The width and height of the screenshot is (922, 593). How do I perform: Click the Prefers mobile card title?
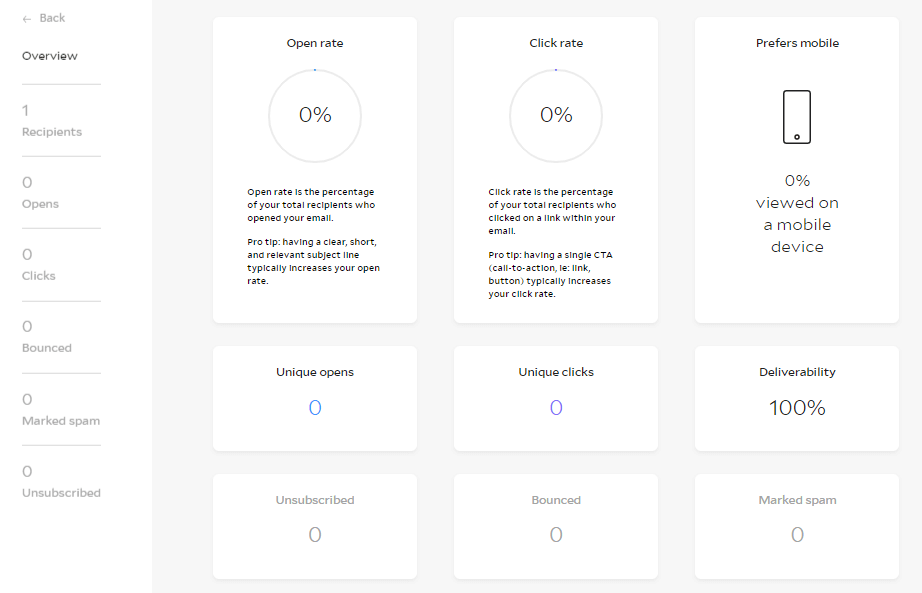click(797, 43)
